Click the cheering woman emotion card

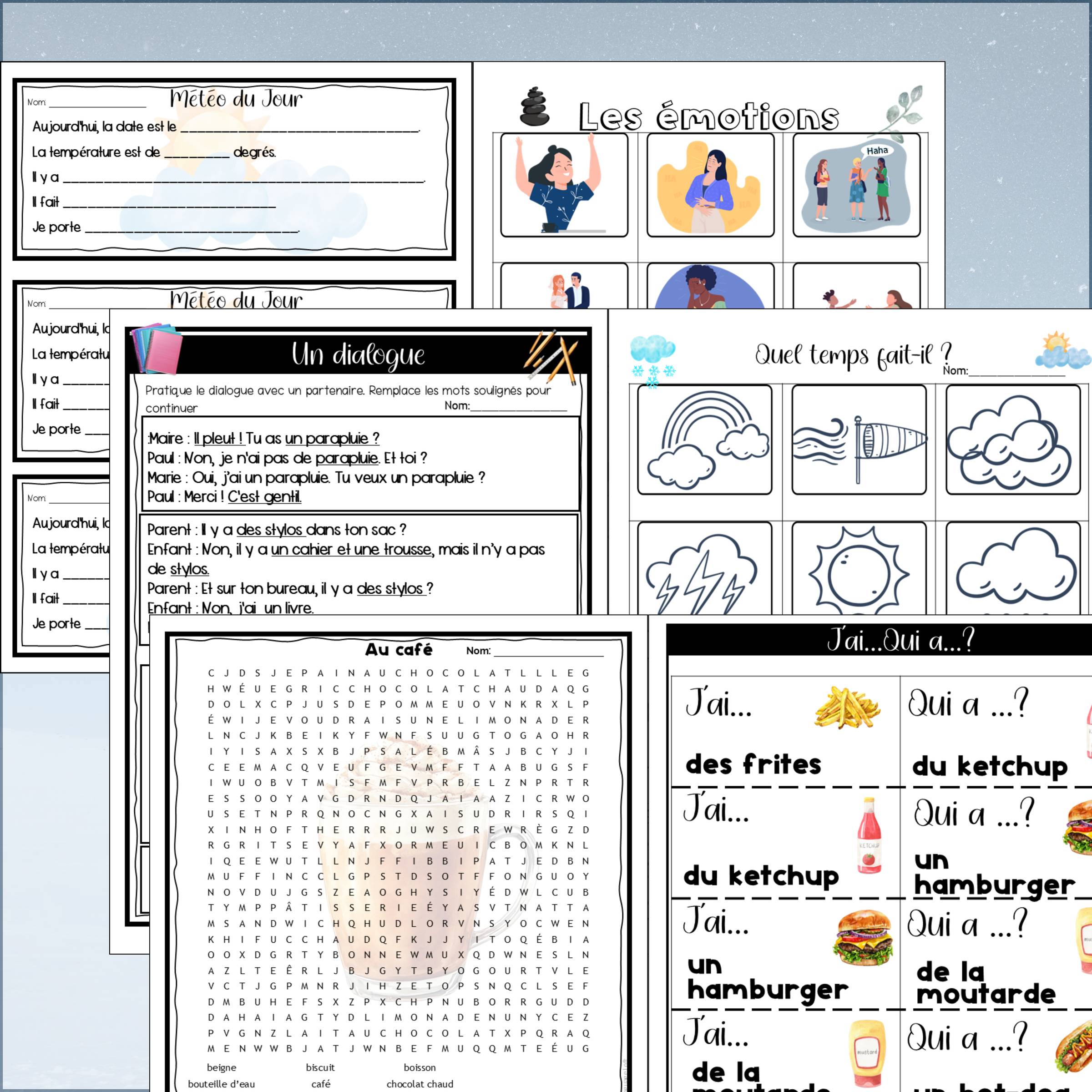coord(564,185)
